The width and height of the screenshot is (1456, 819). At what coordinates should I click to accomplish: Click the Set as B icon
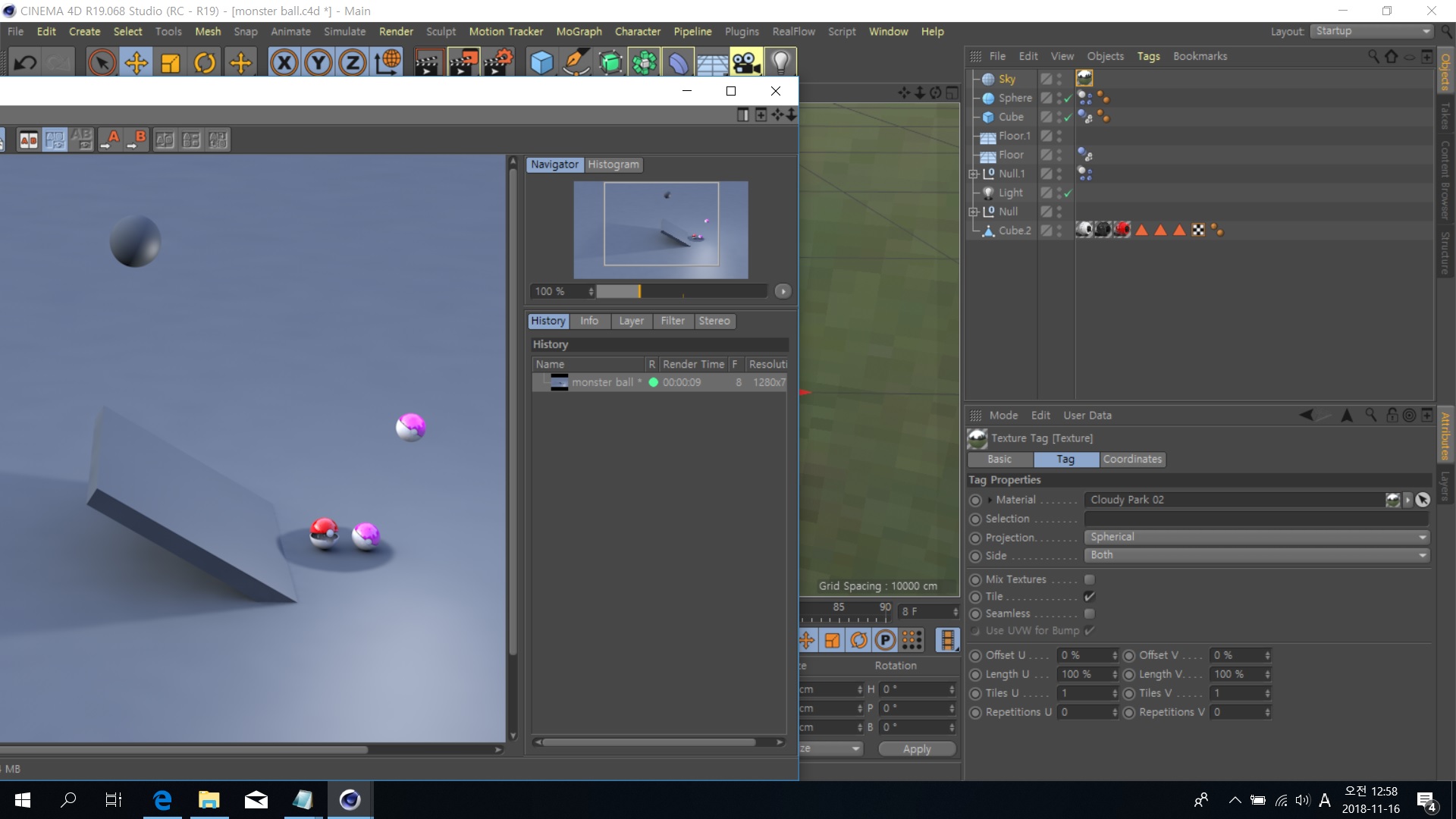click(137, 140)
